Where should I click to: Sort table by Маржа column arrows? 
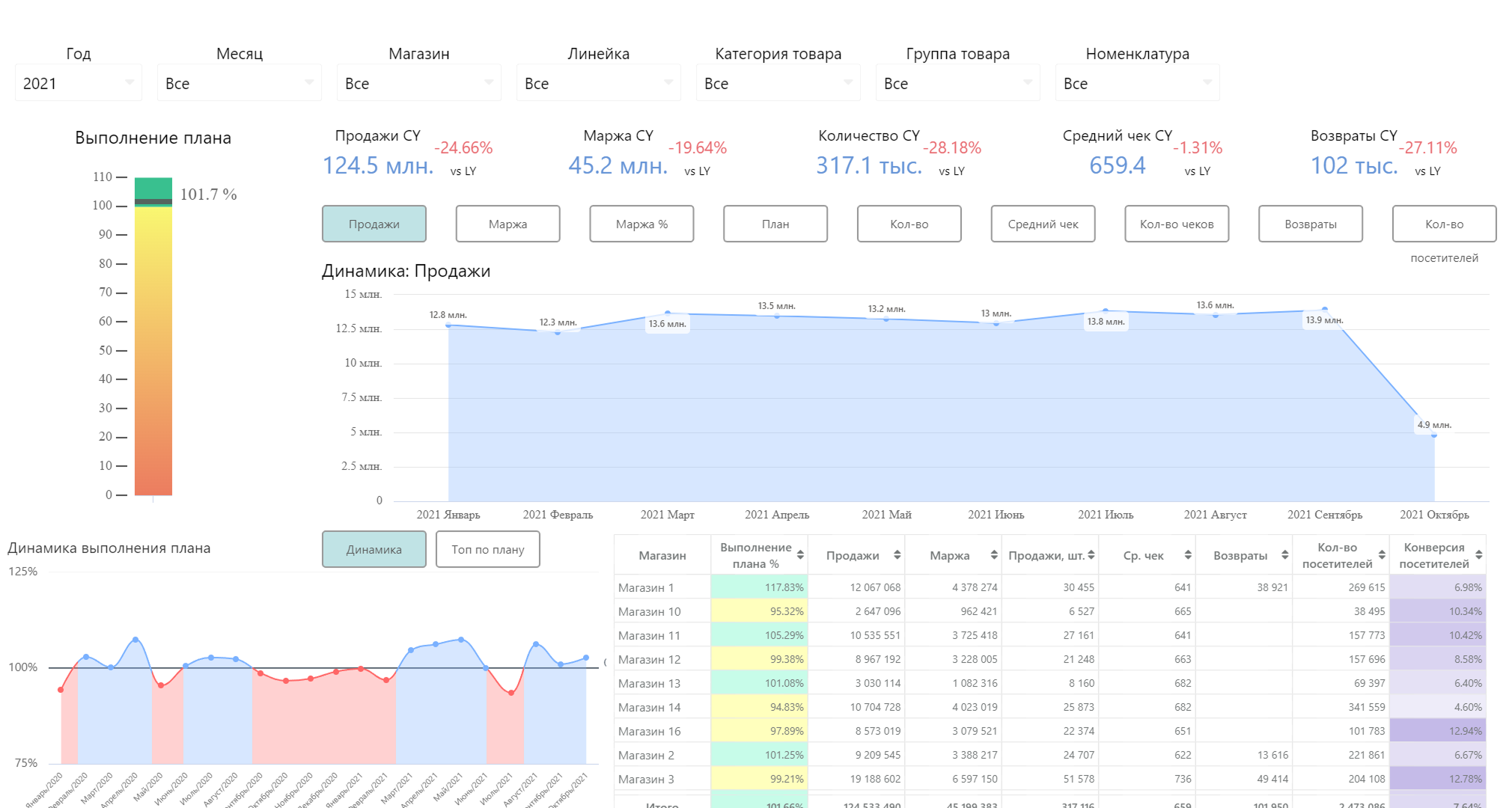point(994,555)
